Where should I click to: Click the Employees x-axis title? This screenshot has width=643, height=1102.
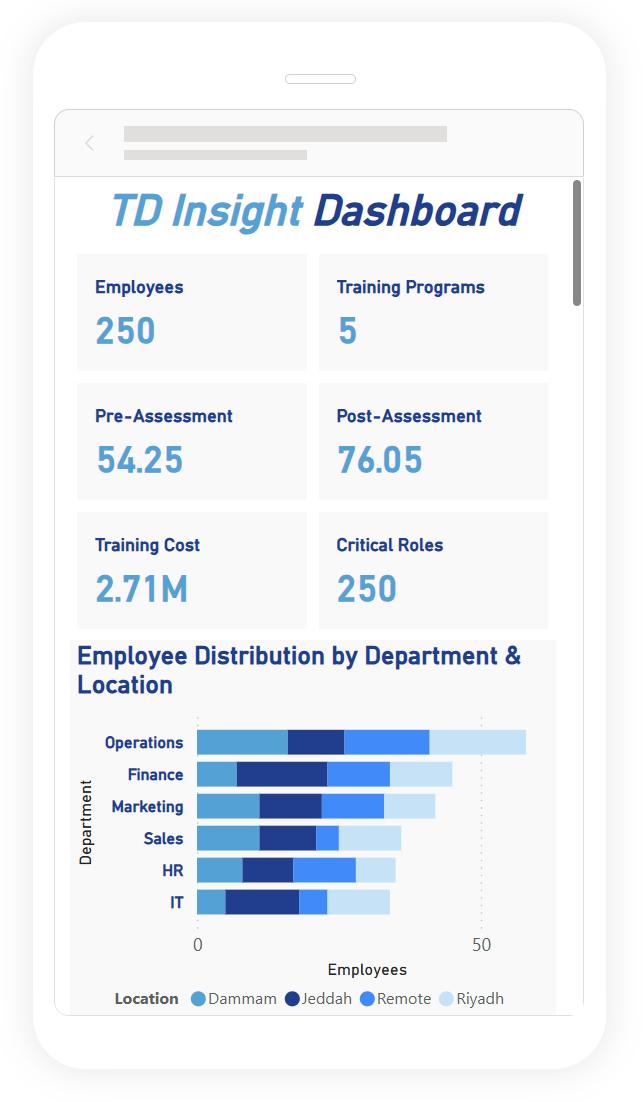(368, 970)
